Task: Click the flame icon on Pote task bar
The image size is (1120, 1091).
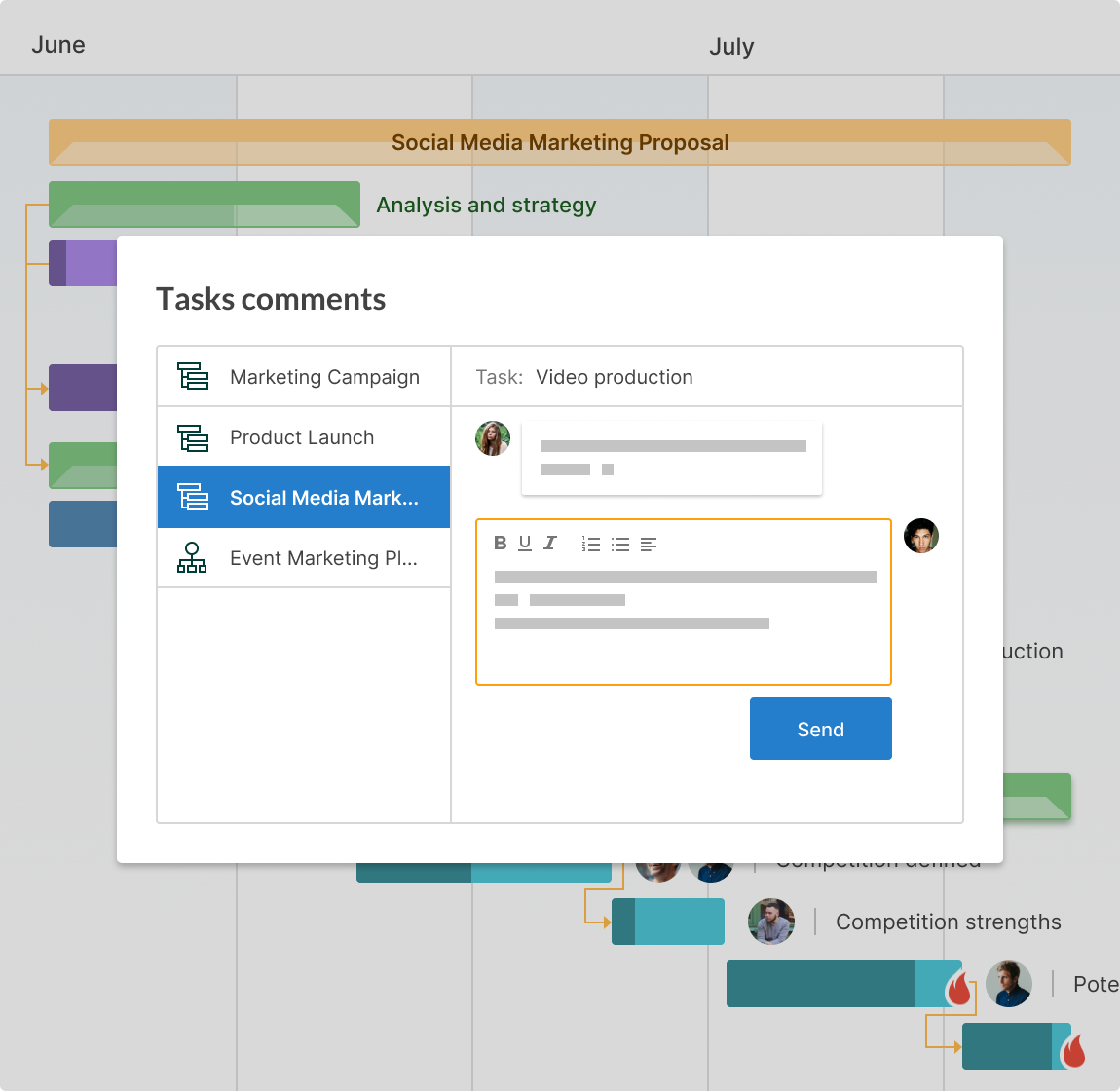Action: coord(959,989)
